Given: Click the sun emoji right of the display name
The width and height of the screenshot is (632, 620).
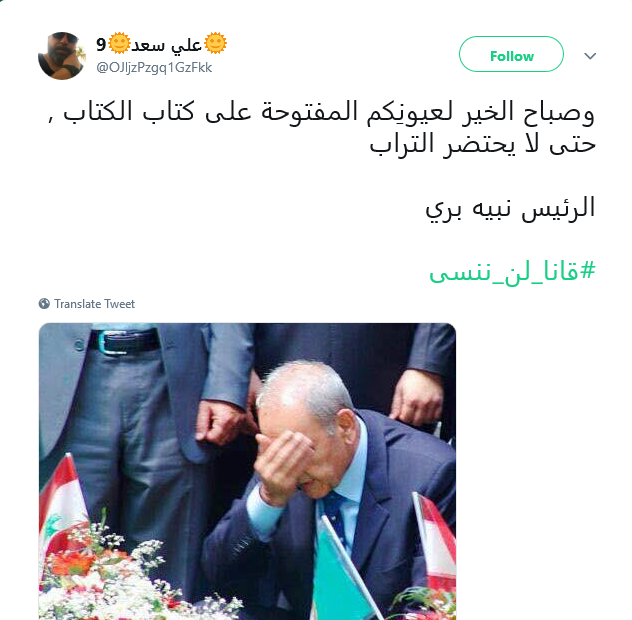Looking at the screenshot, I should 215,43.
